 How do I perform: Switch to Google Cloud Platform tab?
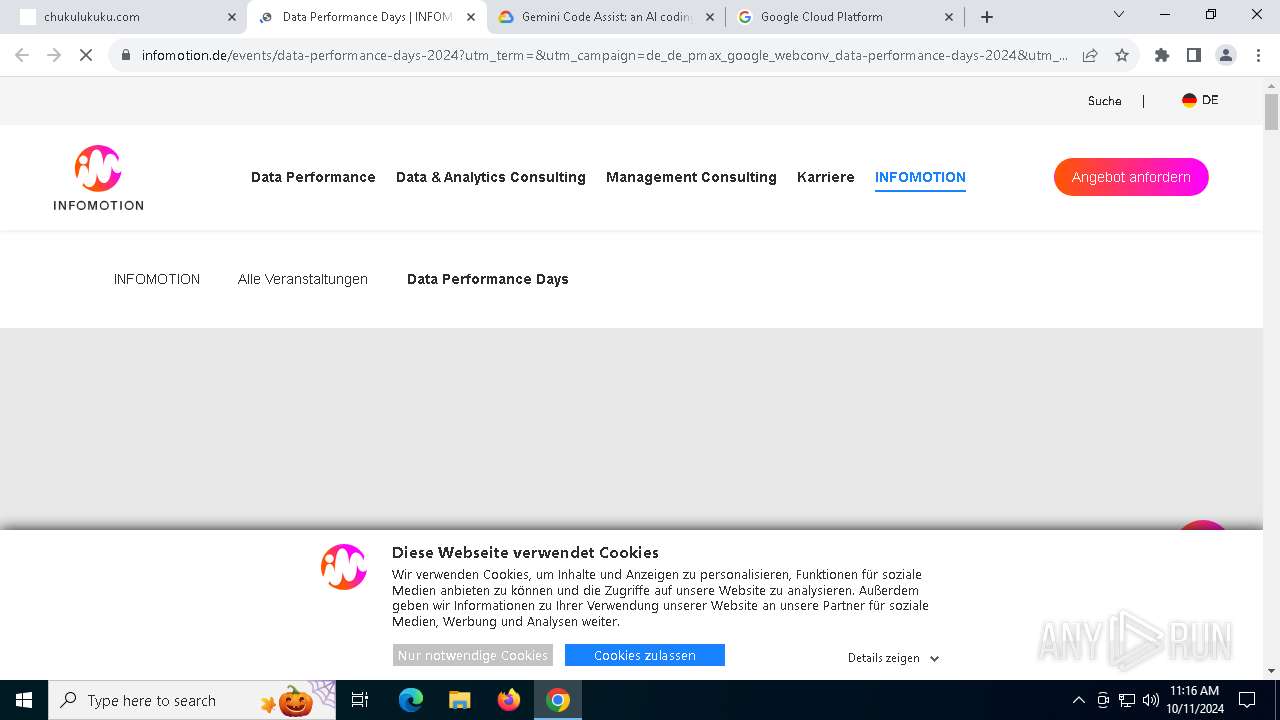846,17
